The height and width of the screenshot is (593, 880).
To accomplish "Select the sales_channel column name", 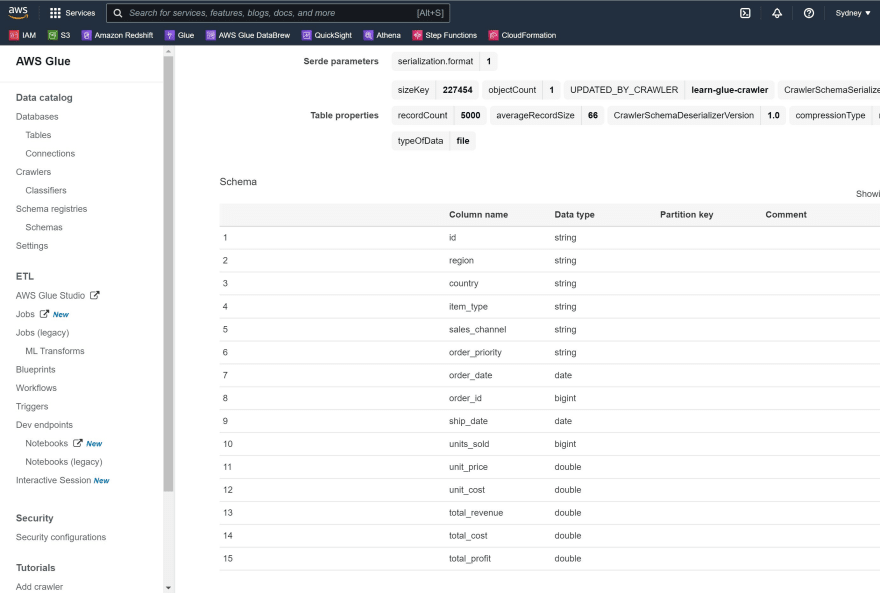I will click(477, 329).
